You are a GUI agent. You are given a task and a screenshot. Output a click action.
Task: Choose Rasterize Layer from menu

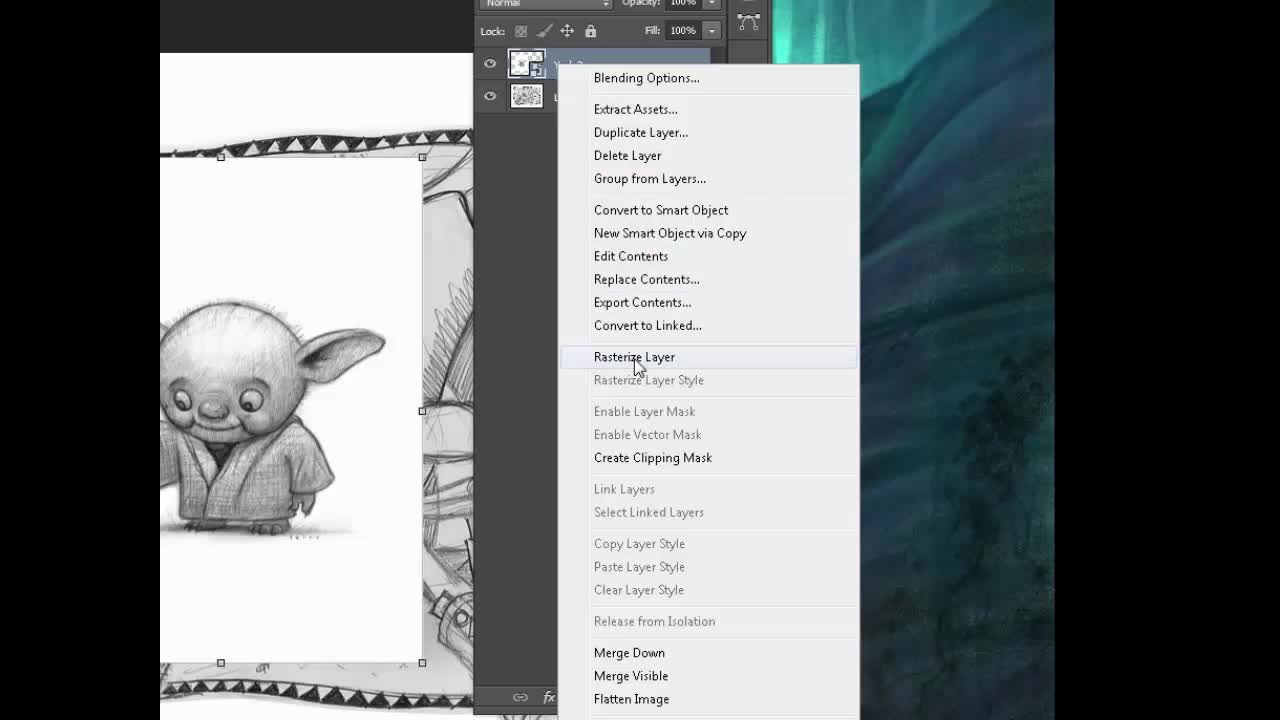click(x=634, y=357)
